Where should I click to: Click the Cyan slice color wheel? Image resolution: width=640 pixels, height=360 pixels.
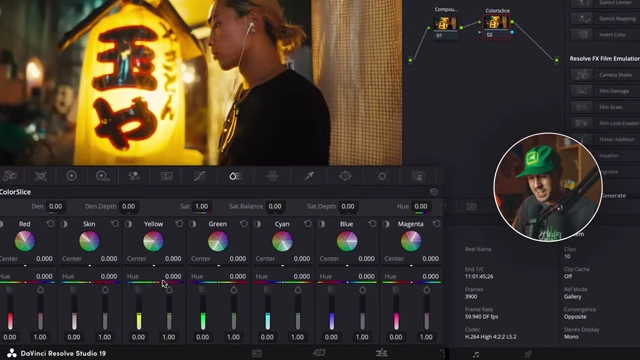click(282, 241)
